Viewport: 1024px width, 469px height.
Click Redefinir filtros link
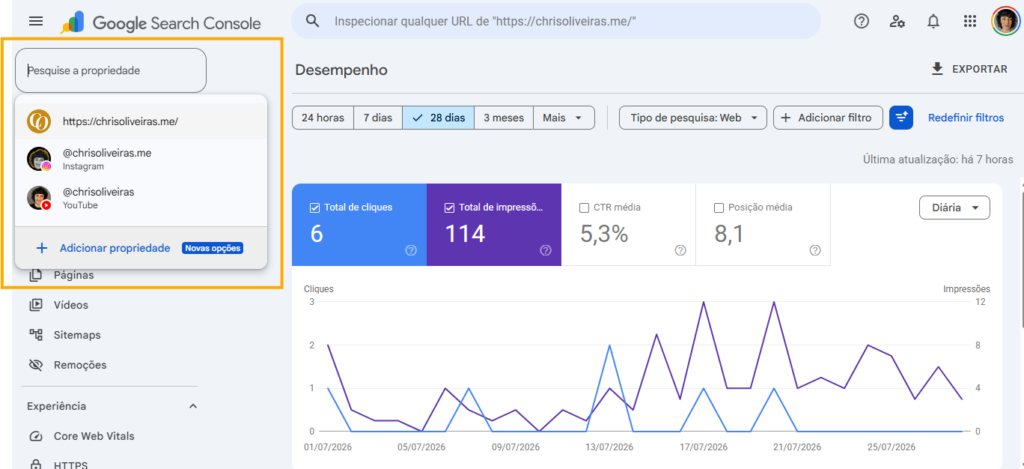coord(966,118)
